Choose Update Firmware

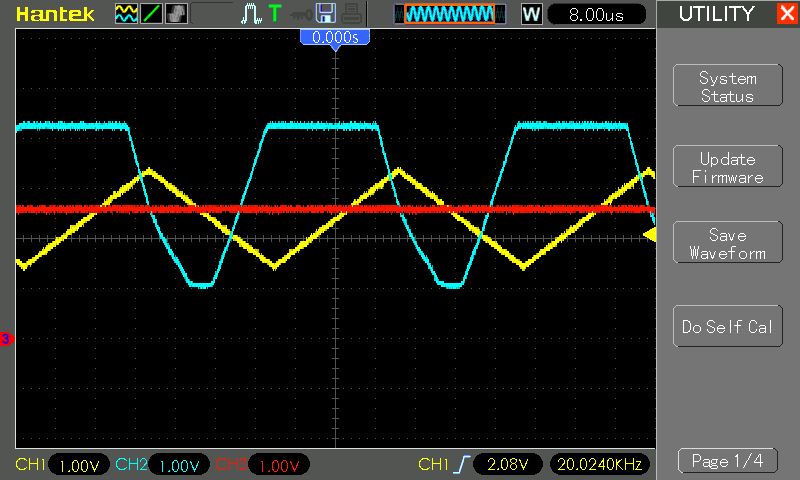728,167
